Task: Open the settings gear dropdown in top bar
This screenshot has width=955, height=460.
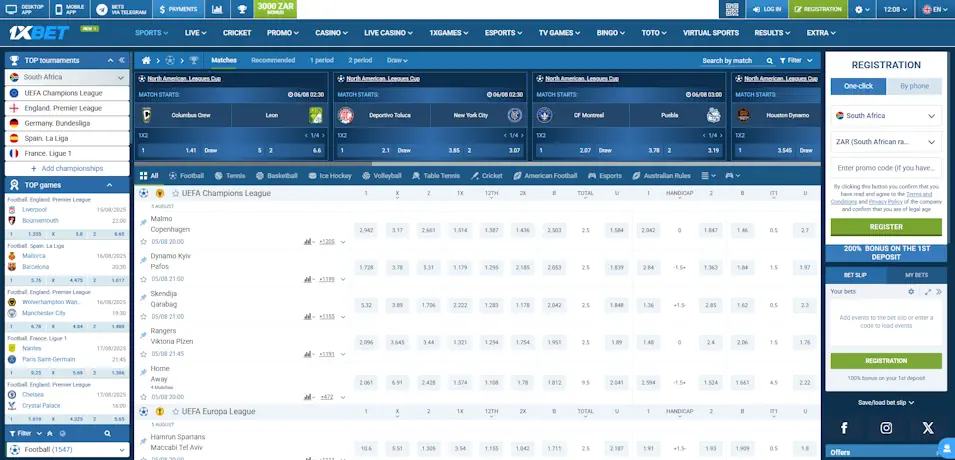Action: [862, 9]
